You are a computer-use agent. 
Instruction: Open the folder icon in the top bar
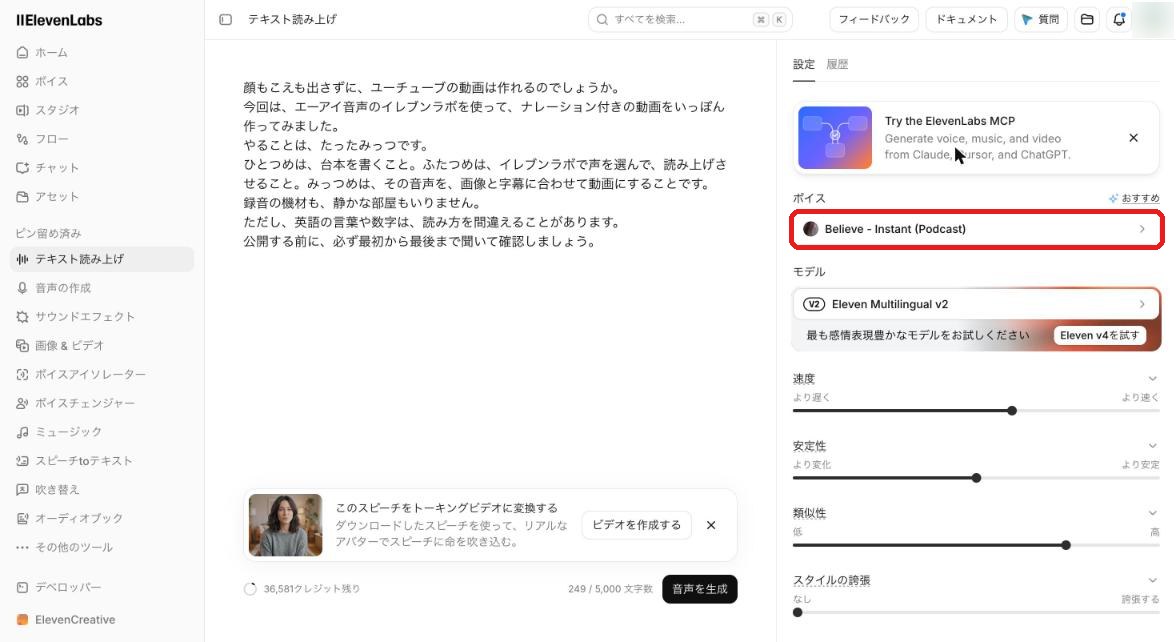pyautogui.click(x=1087, y=20)
